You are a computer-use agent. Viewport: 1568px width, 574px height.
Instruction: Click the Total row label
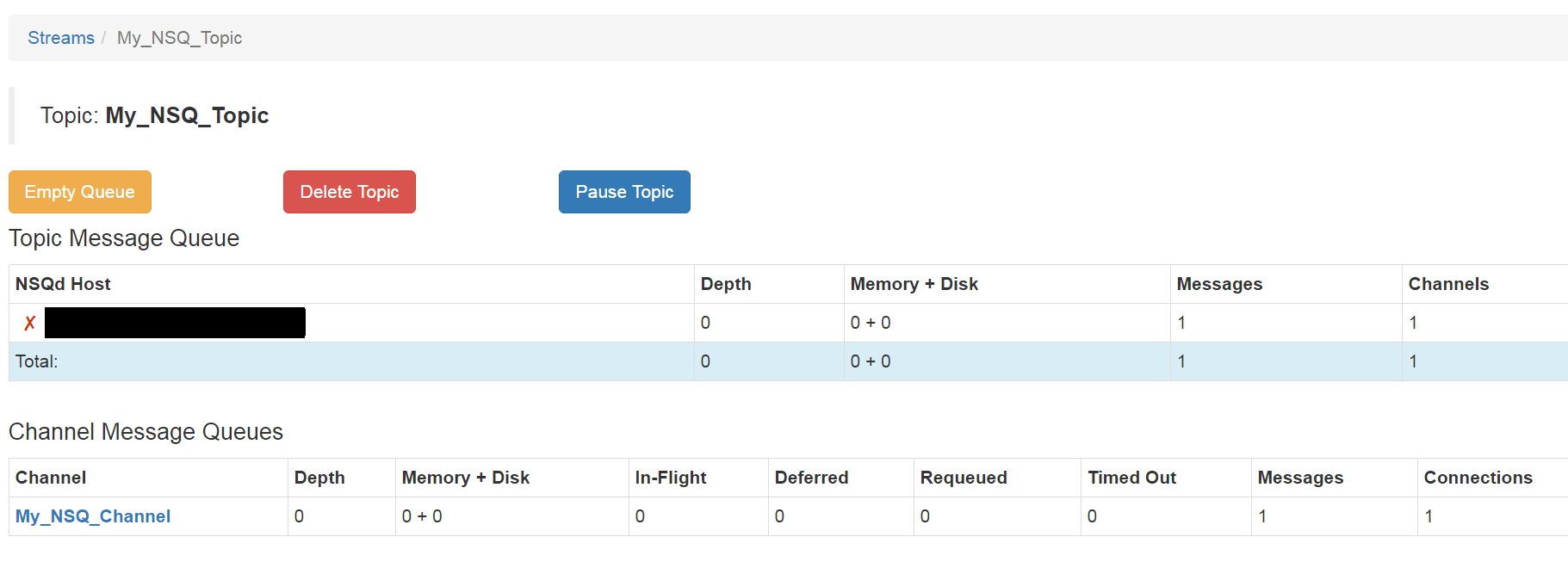tap(37, 361)
